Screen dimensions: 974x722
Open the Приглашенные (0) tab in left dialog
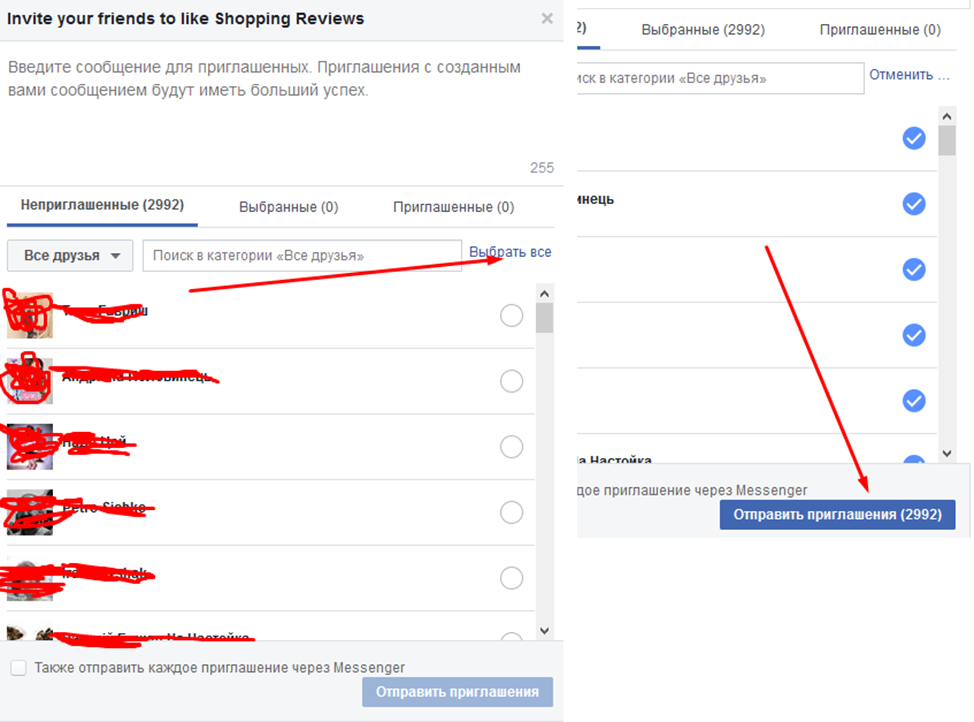(x=453, y=207)
